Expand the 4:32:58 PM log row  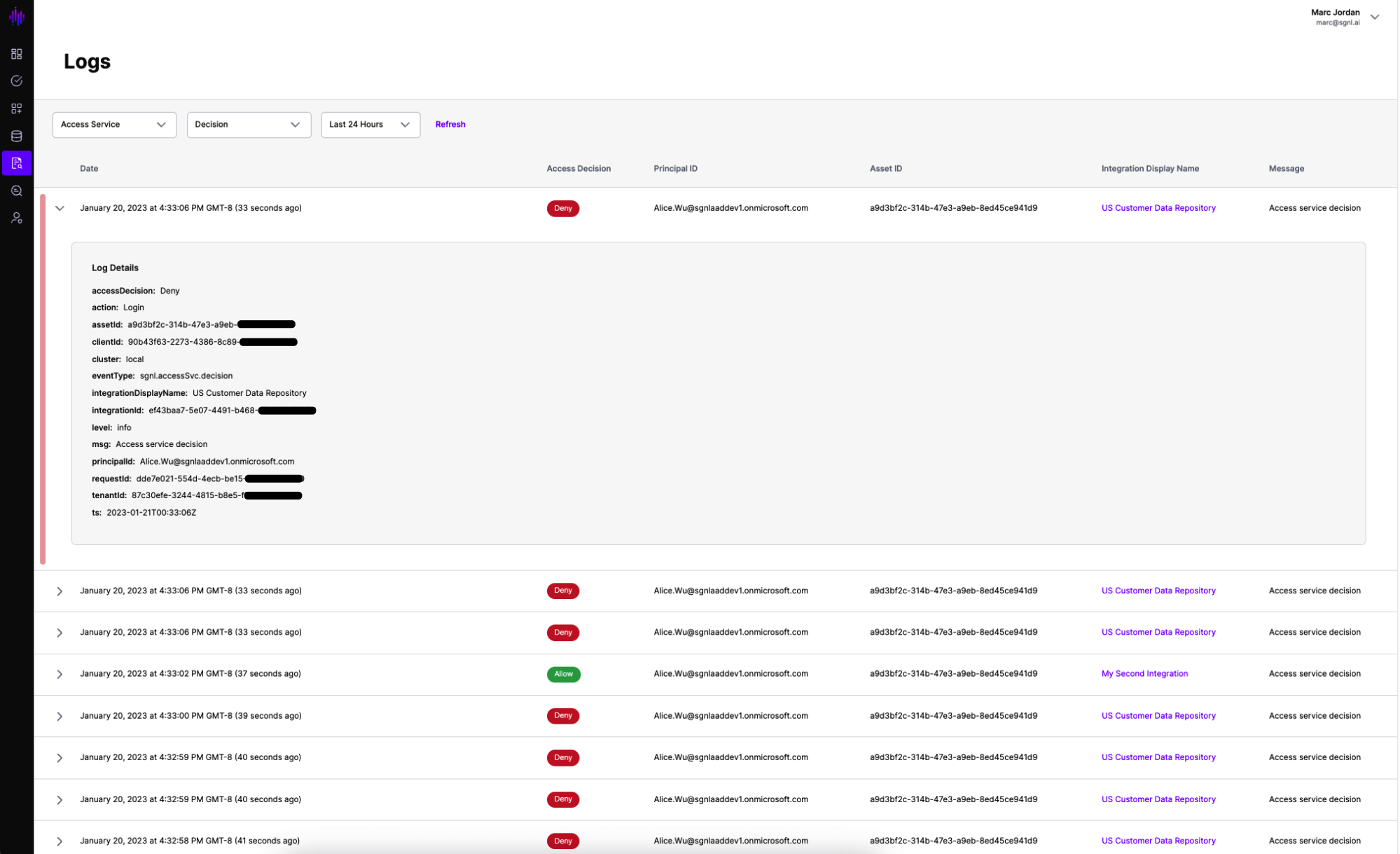pyautogui.click(x=60, y=841)
